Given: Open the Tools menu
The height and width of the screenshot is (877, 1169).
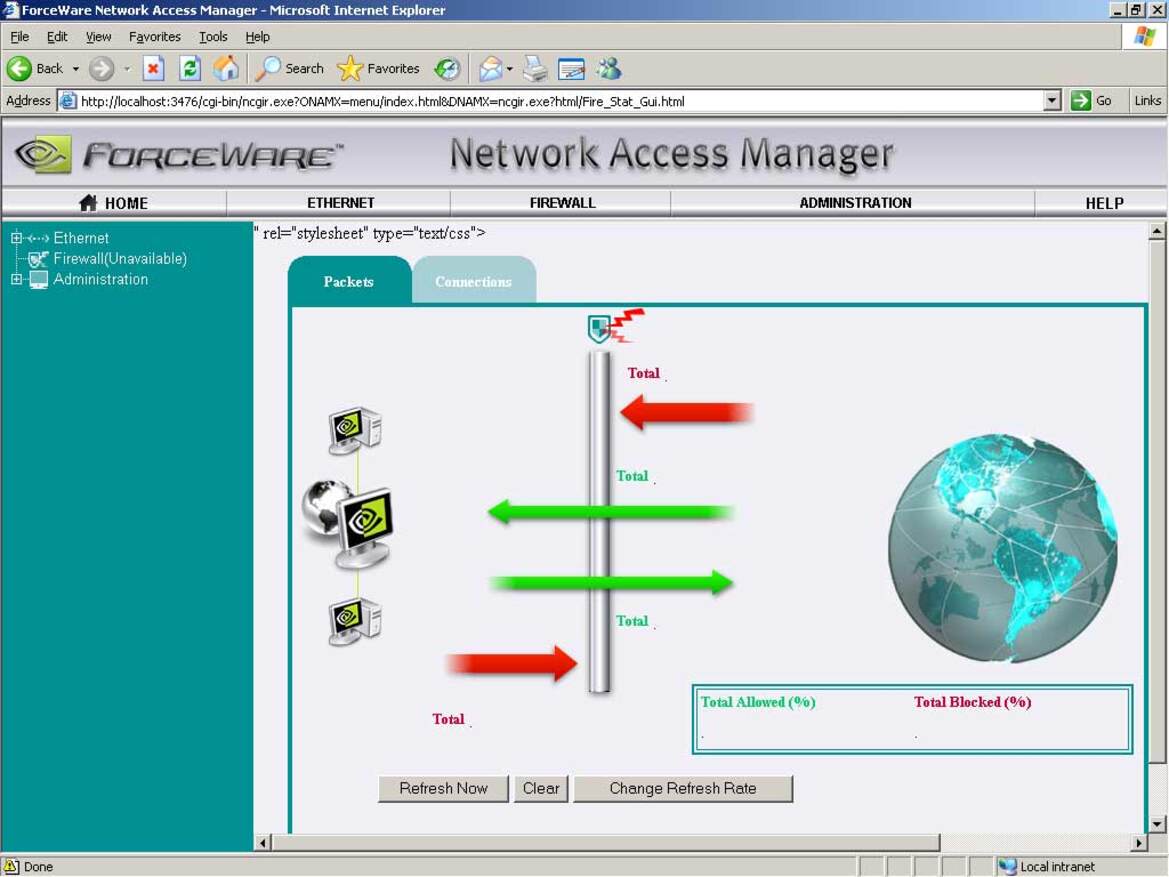Looking at the screenshot, I should coord(212,37).
